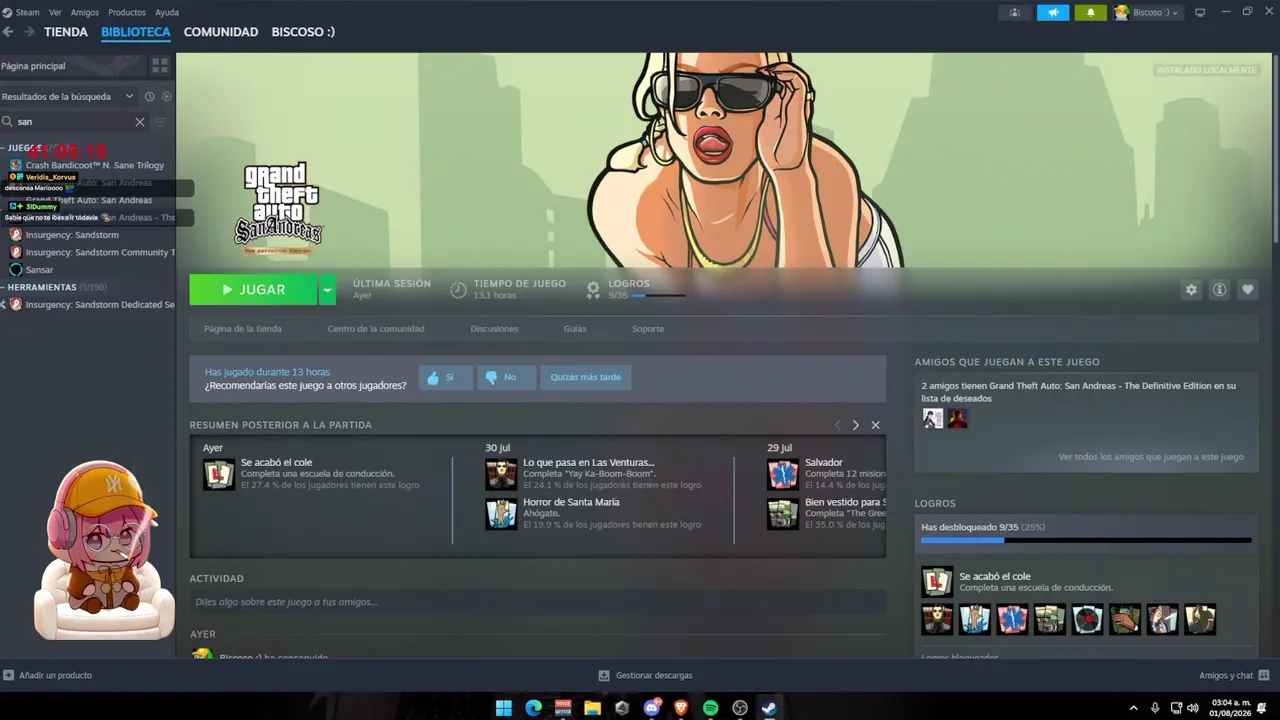This screenshot has height=720, width=1280.
Task: Open 'Ver todos los amigos que juegan a este juego'
Action: click(x=1151, y=457)
